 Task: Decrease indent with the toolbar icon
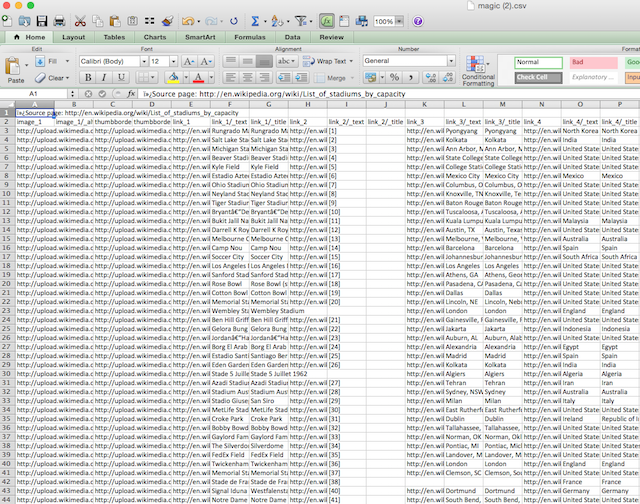284,77
